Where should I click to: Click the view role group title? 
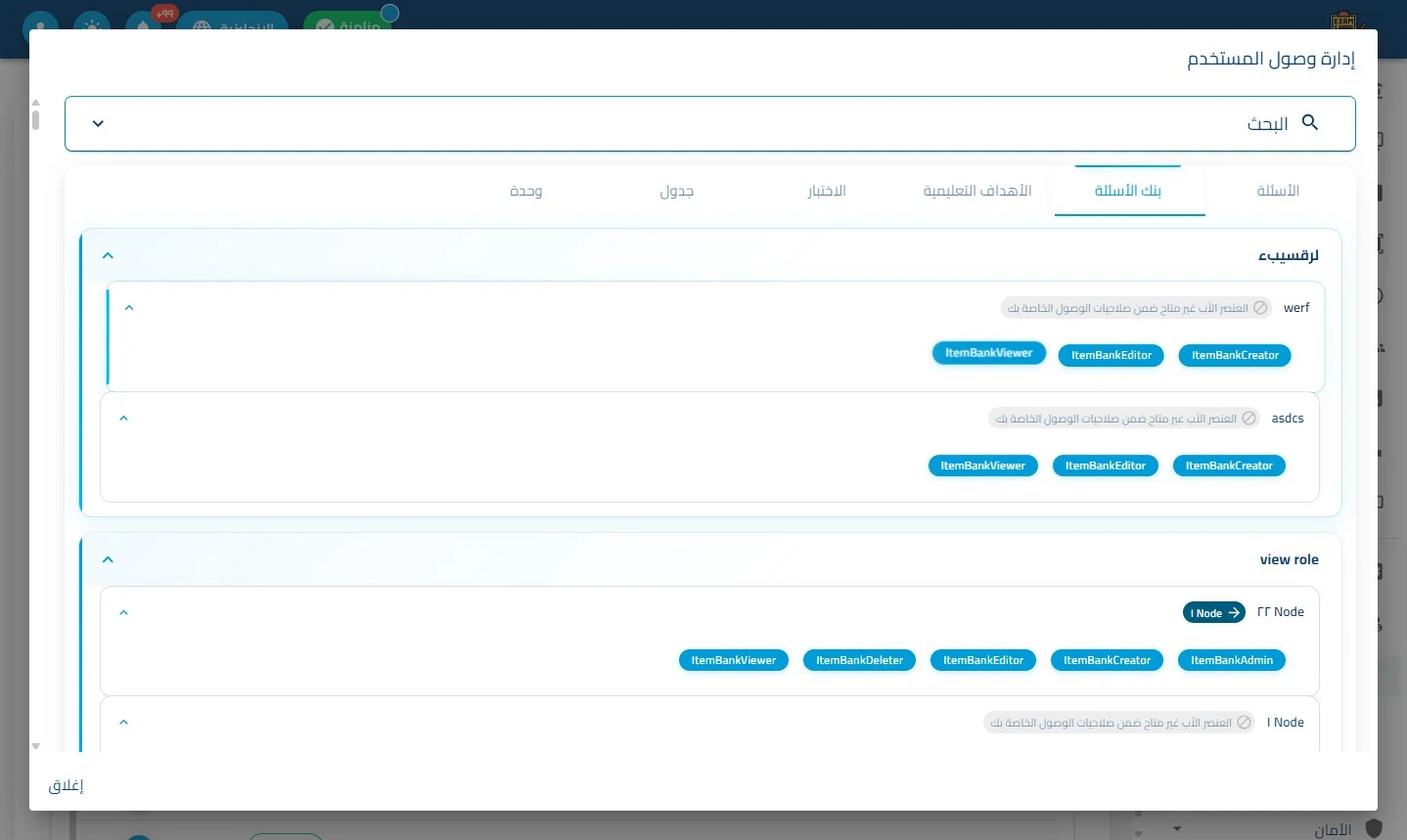1289,560
